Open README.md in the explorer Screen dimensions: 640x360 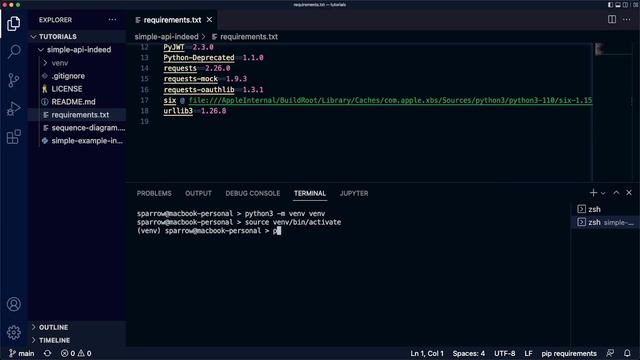tap(77, 102)
